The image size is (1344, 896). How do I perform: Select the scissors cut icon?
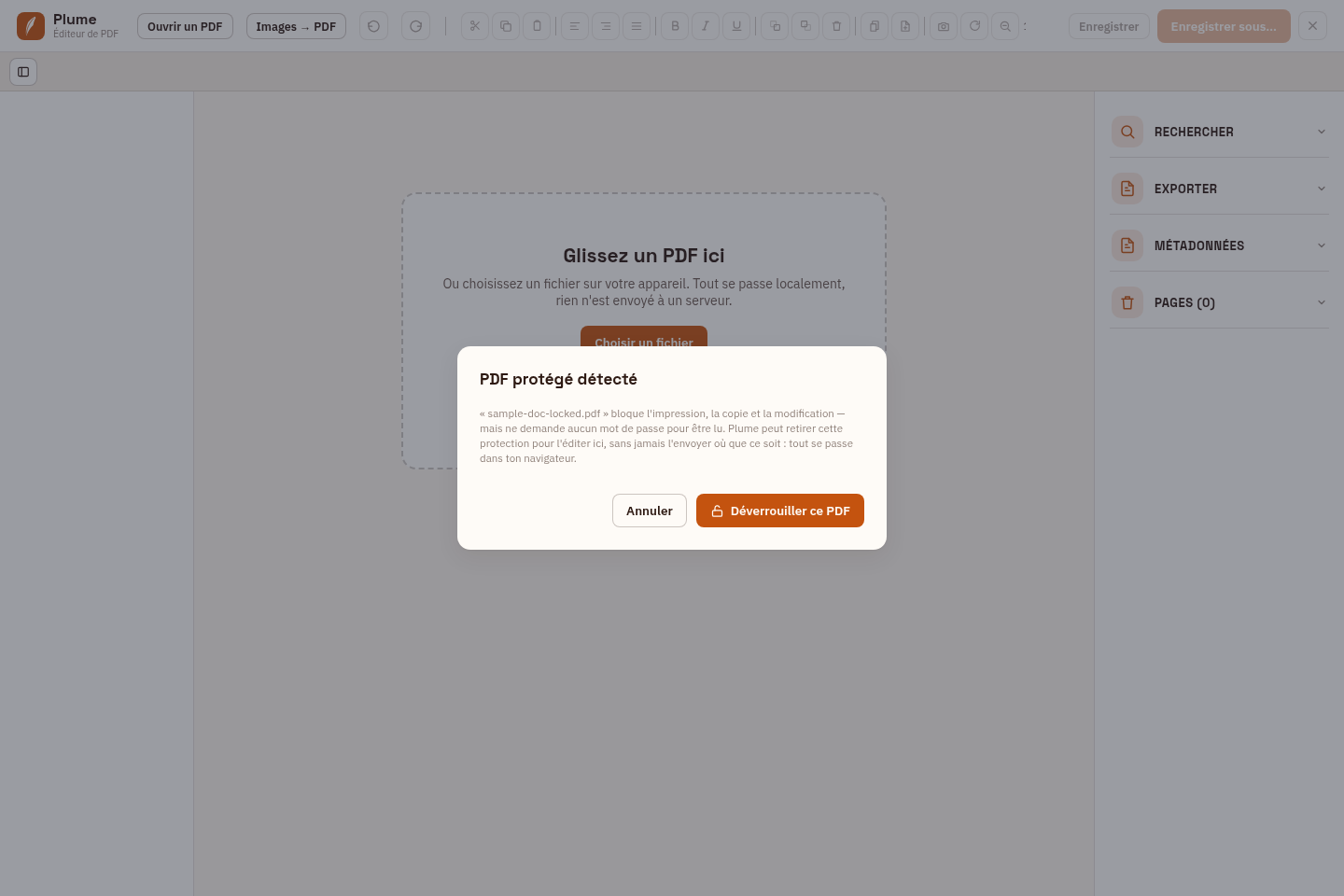[x=475, y=26]
